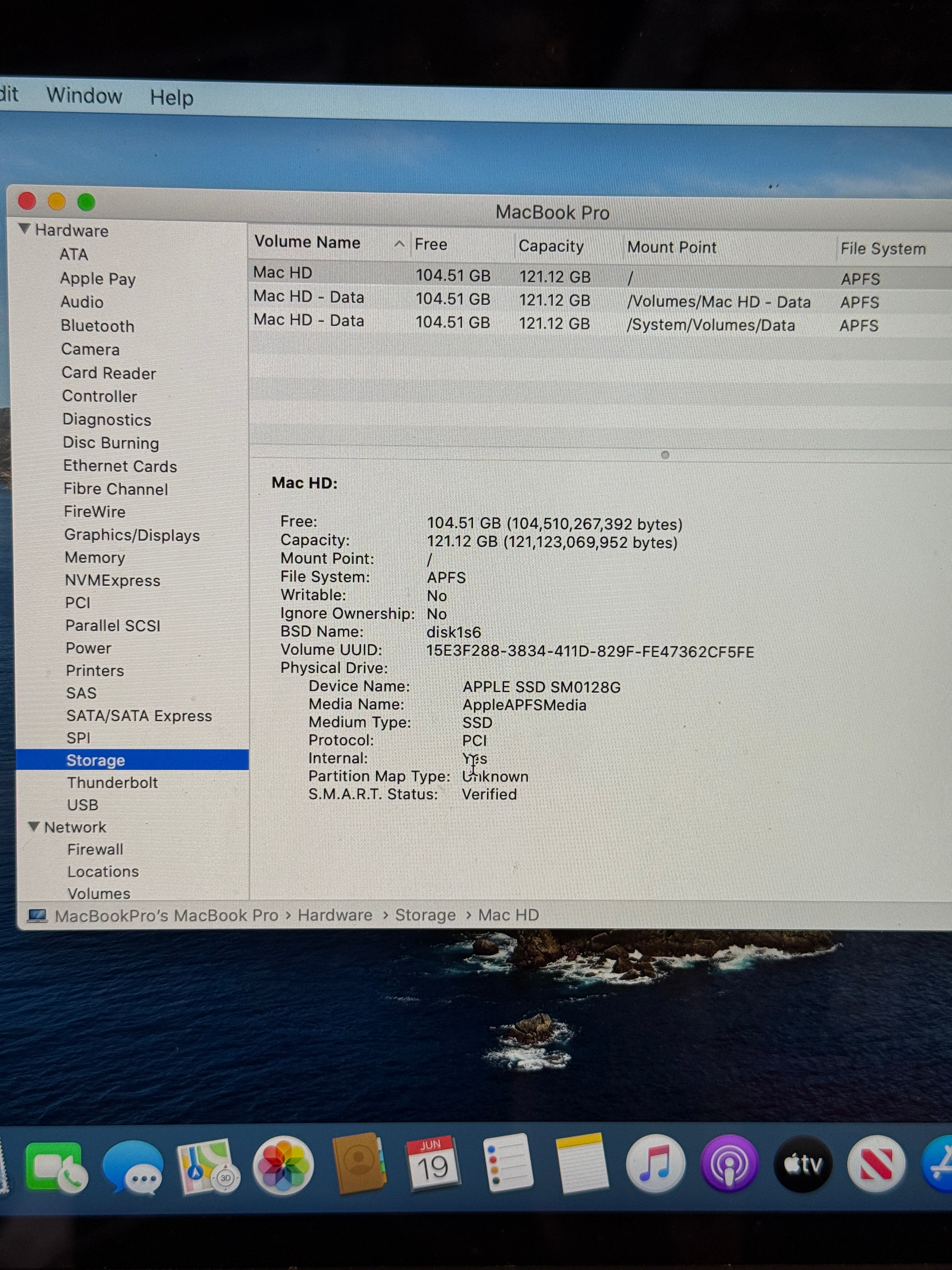Screen dimensions: 952x1270
Task: Open Podcasts app in Dock
Action: coord(729,1163)
